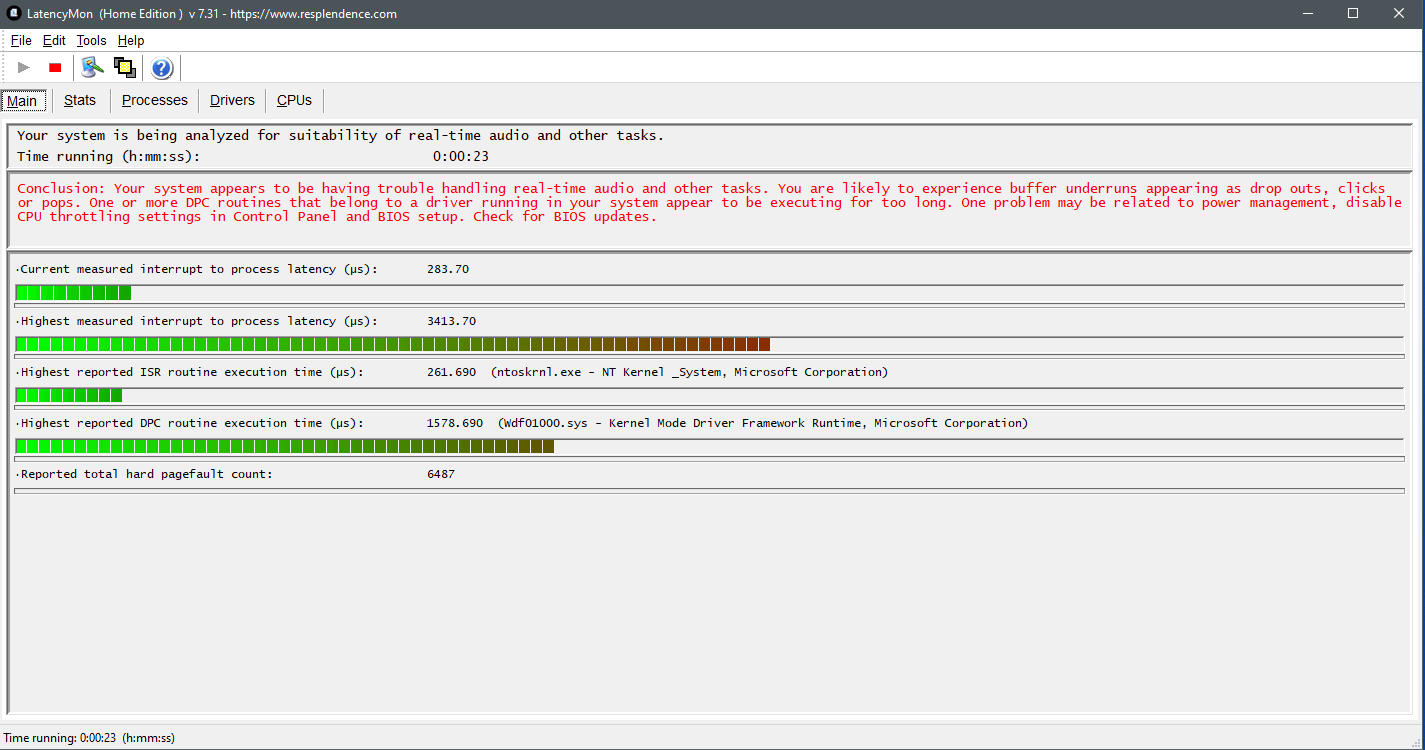Image resolution: width=1425 pixels, height=750 pixels.
Task: Open the Tools menu
Action: [91, 40]
